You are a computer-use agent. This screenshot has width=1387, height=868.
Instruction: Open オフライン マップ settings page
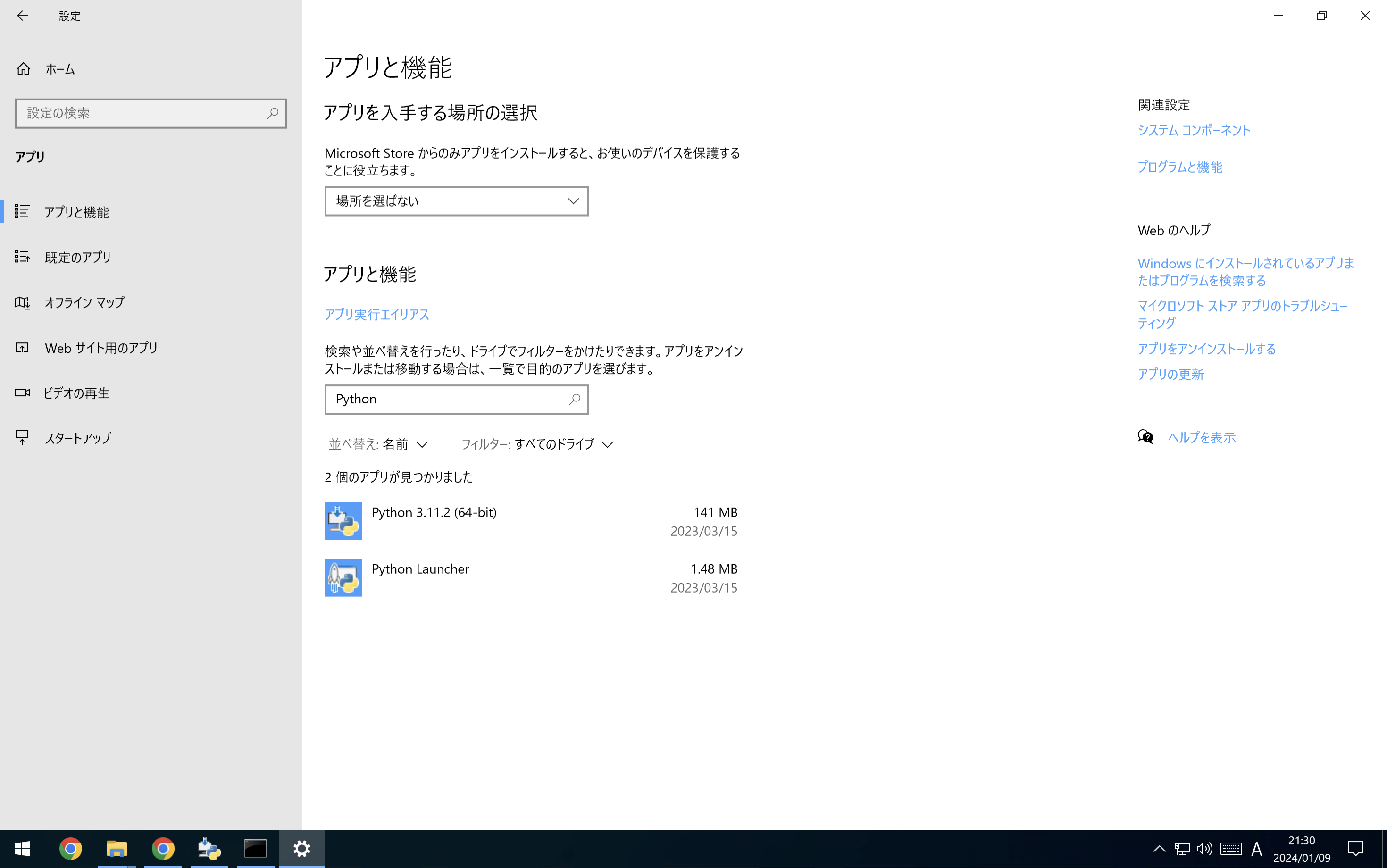tap(84, 302)
